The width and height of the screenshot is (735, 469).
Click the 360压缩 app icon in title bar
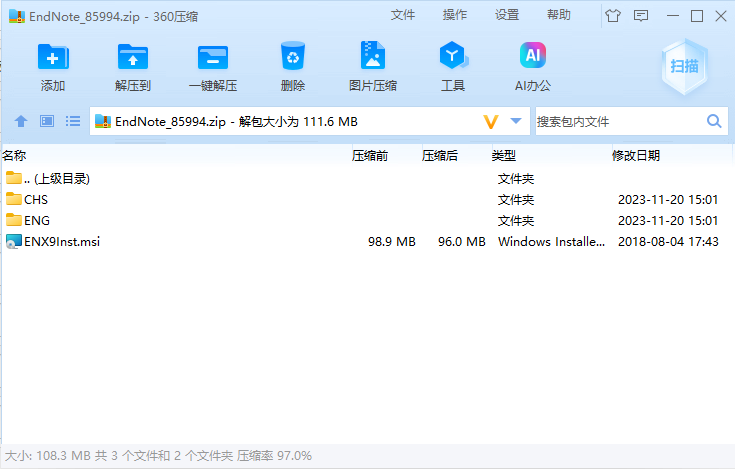point(17,16)
